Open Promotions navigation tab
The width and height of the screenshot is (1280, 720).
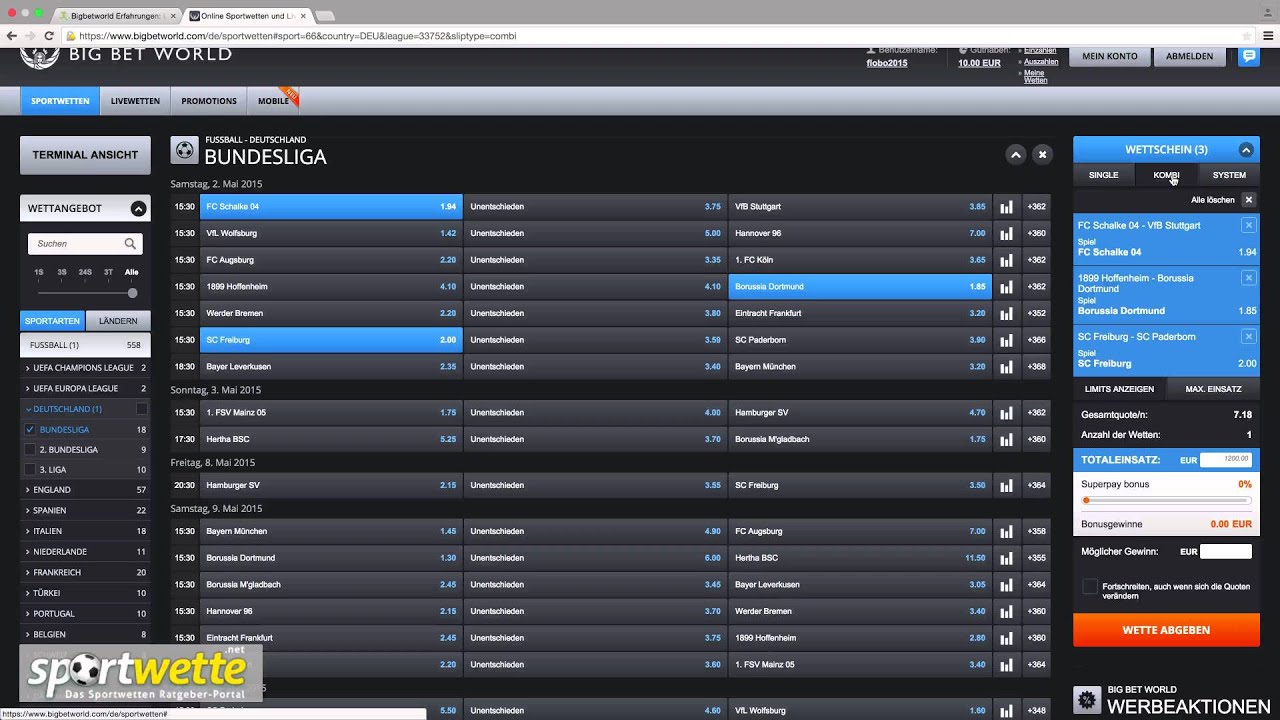click(x=209, y=101)
